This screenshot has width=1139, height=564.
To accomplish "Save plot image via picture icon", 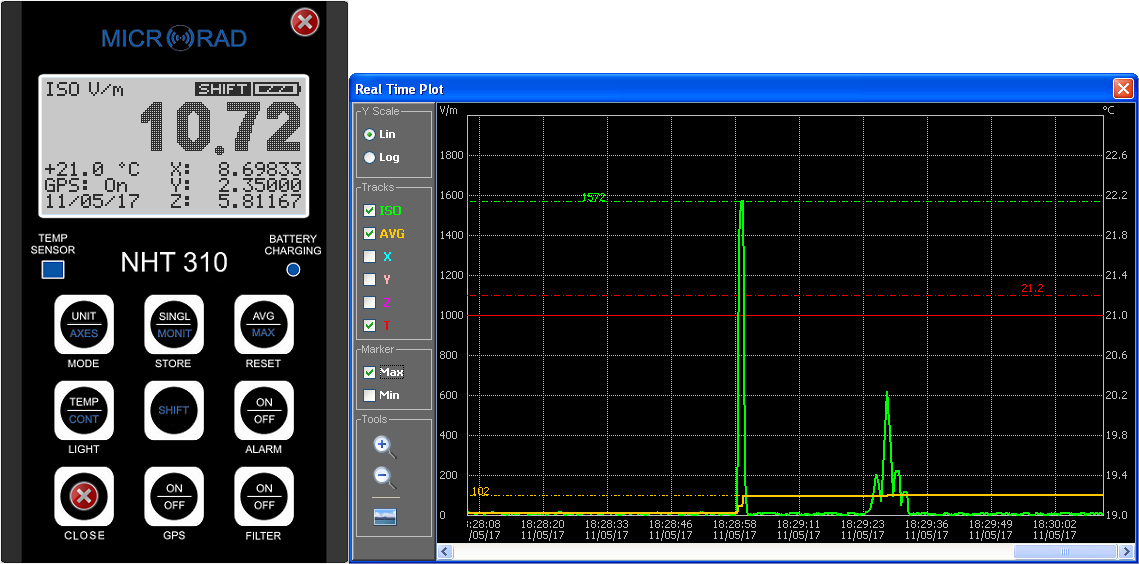I will click(385, 517).
